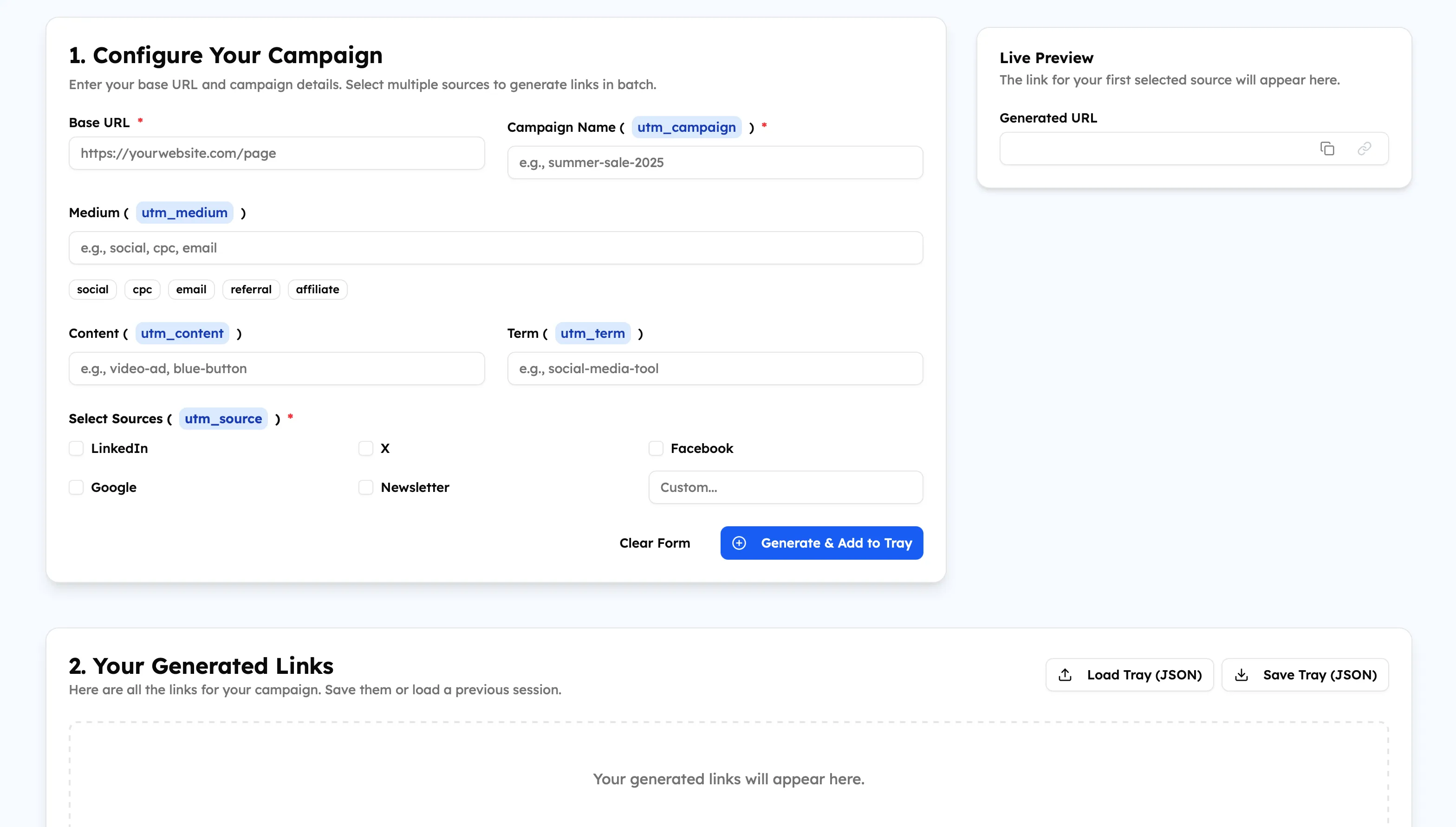This screenshot has height=827, width=1456.
Task: Click the utm_source tag
Action: [x=223, y=419]
